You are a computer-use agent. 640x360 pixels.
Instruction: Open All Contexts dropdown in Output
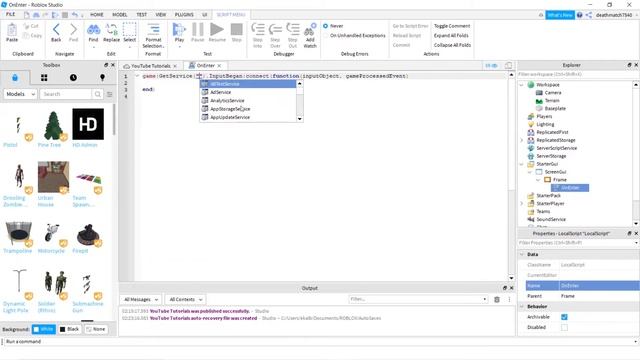185,299
